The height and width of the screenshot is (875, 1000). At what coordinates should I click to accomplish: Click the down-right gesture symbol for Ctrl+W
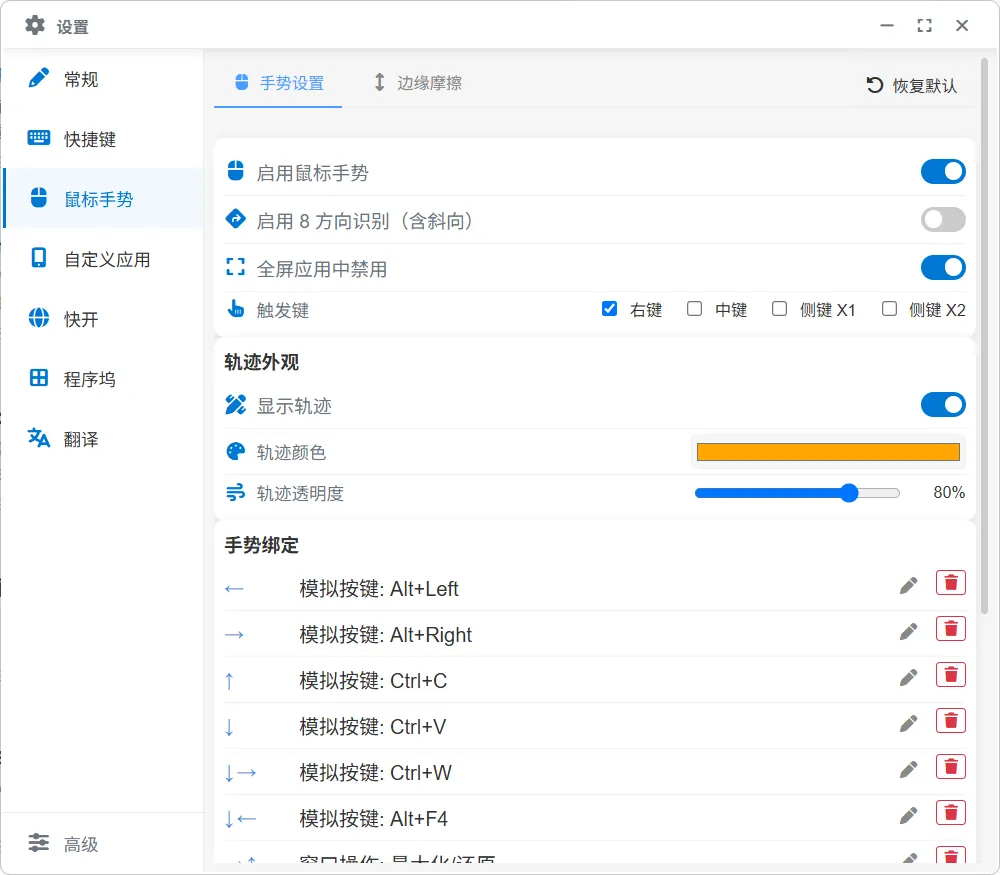point(240,773)
